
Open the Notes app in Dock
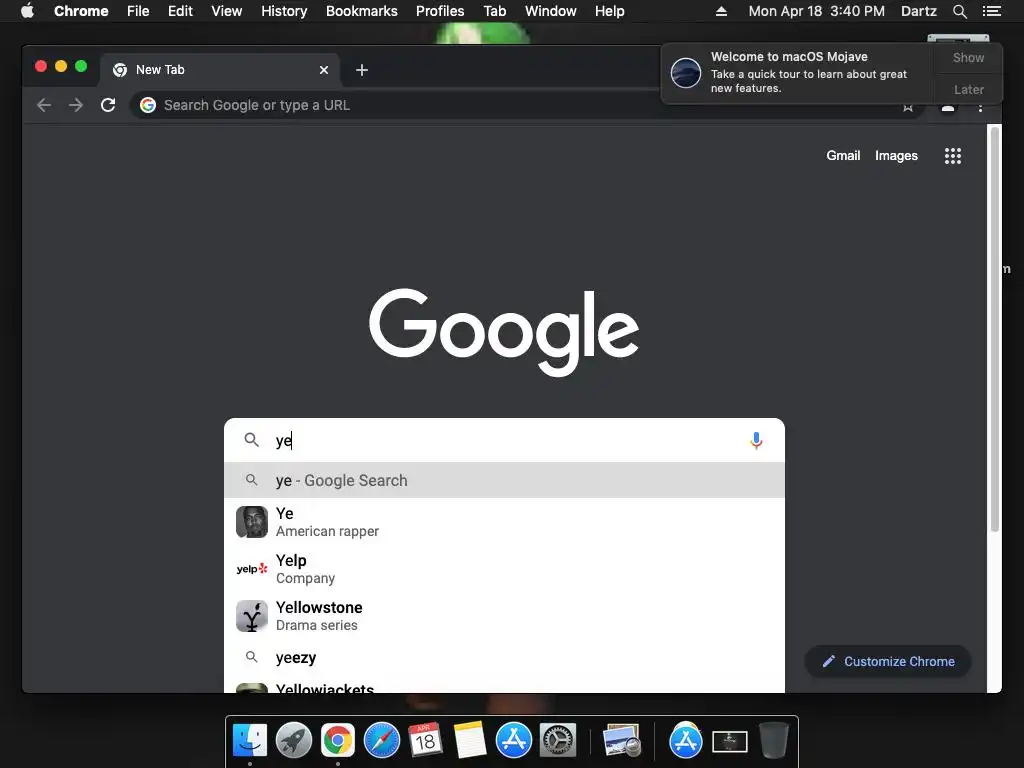pos(469,741)
